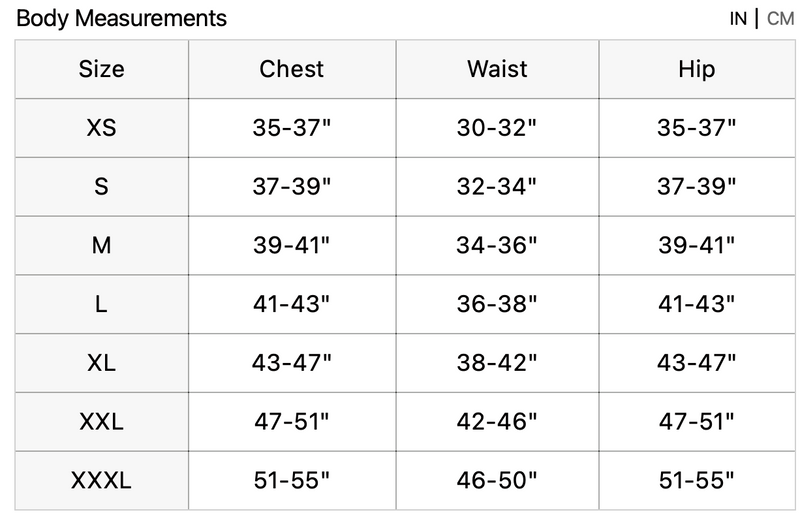The height and width of the screenshot is (521, 800).
Task: Click the XL size row label
Action: coord(101,363)
